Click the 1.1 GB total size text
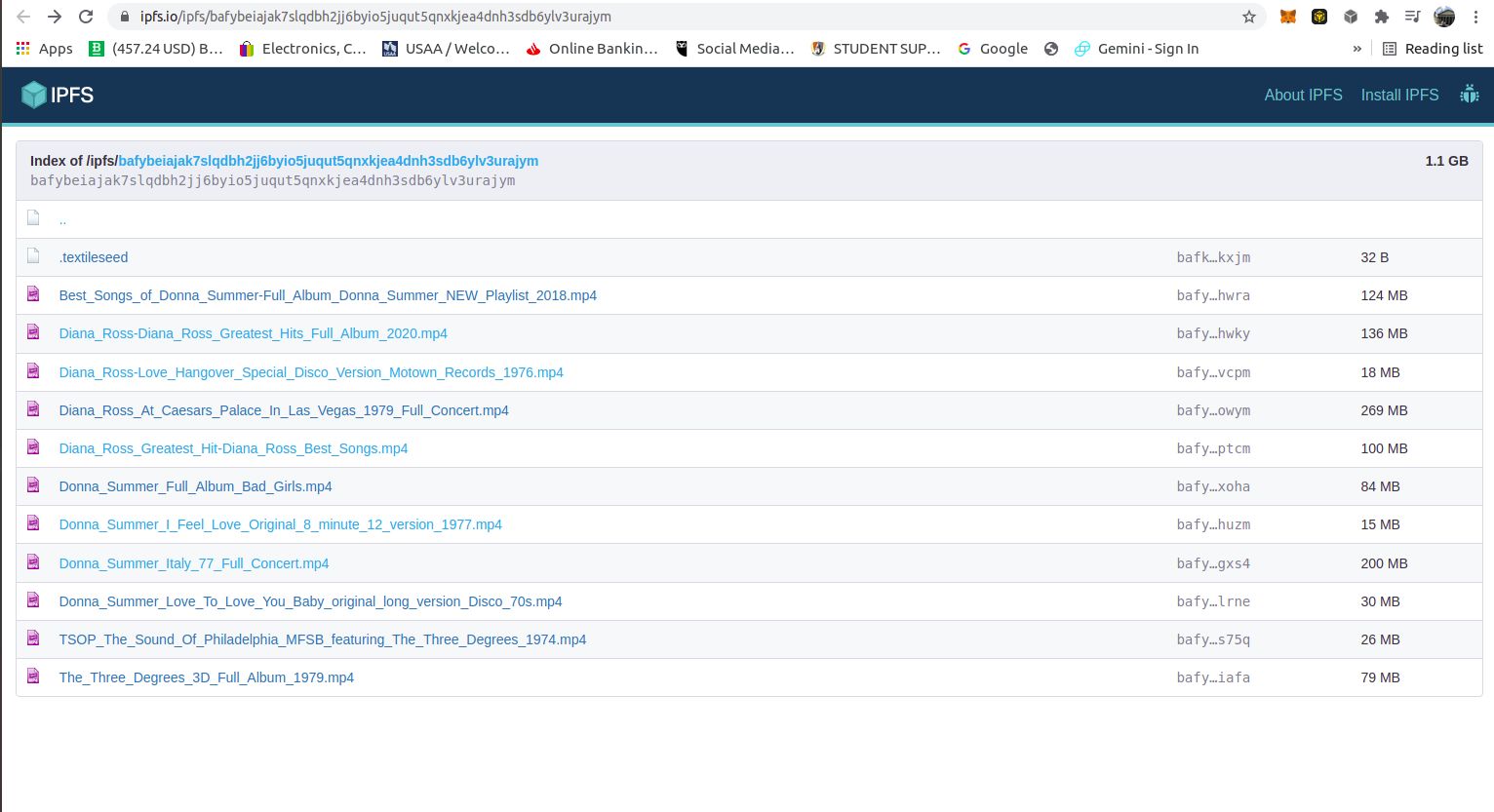This screenshot has width=1494, height=812. point(1446,161)
